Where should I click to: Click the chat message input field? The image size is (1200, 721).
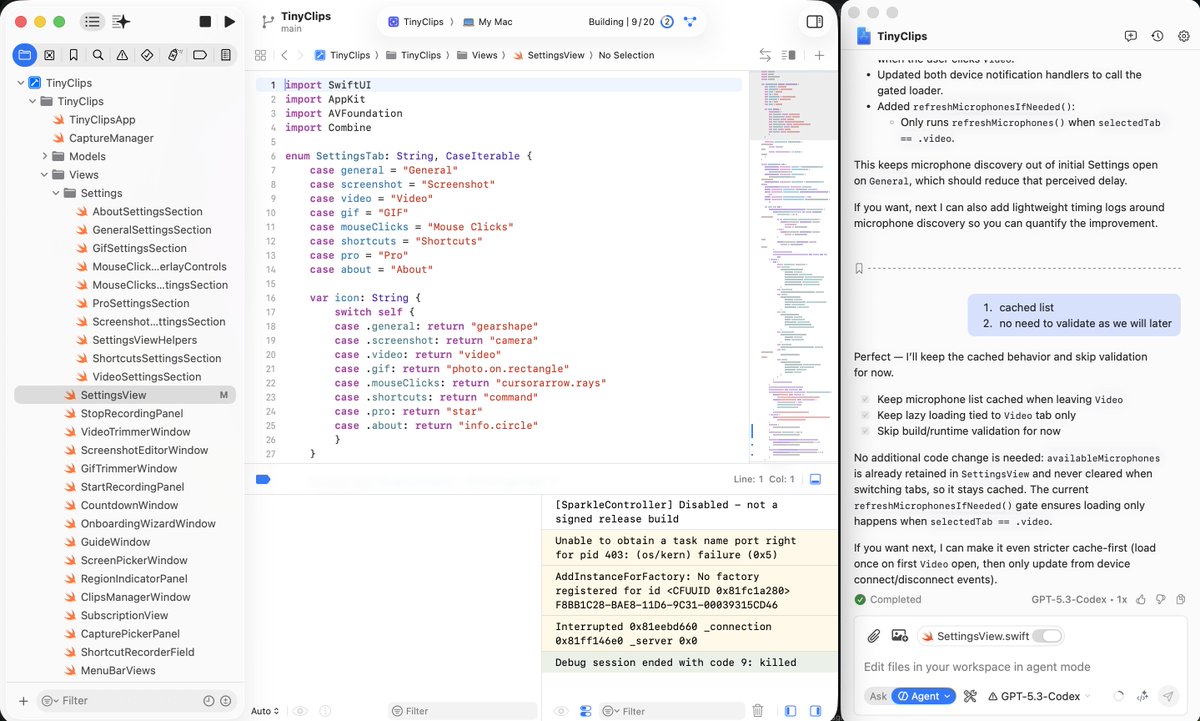pos(1020,667)
